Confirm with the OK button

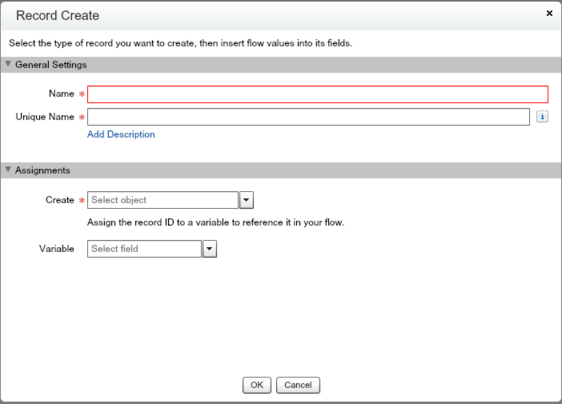point(257,385)
